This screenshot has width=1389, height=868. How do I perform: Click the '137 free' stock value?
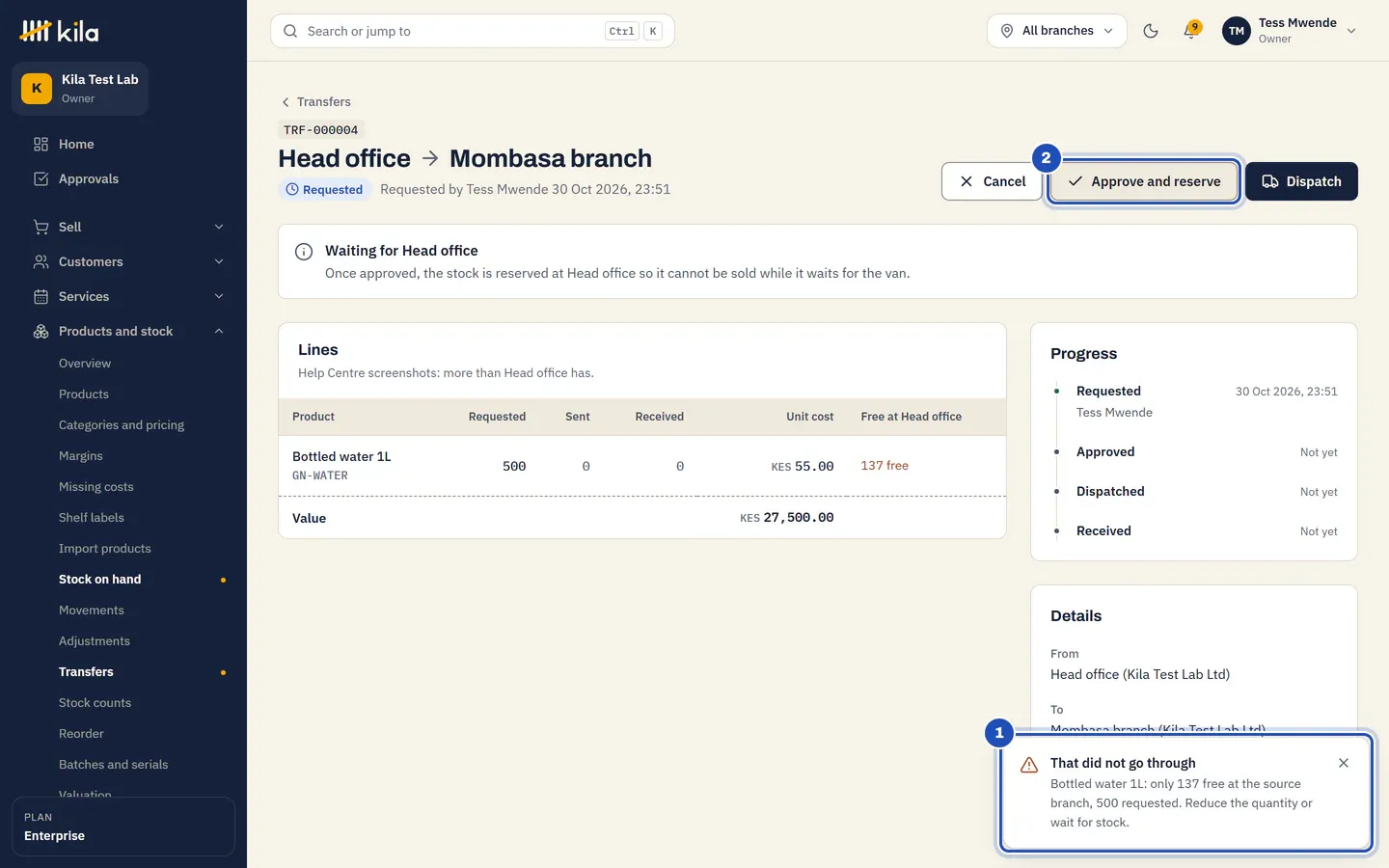[x=885, y=466]
